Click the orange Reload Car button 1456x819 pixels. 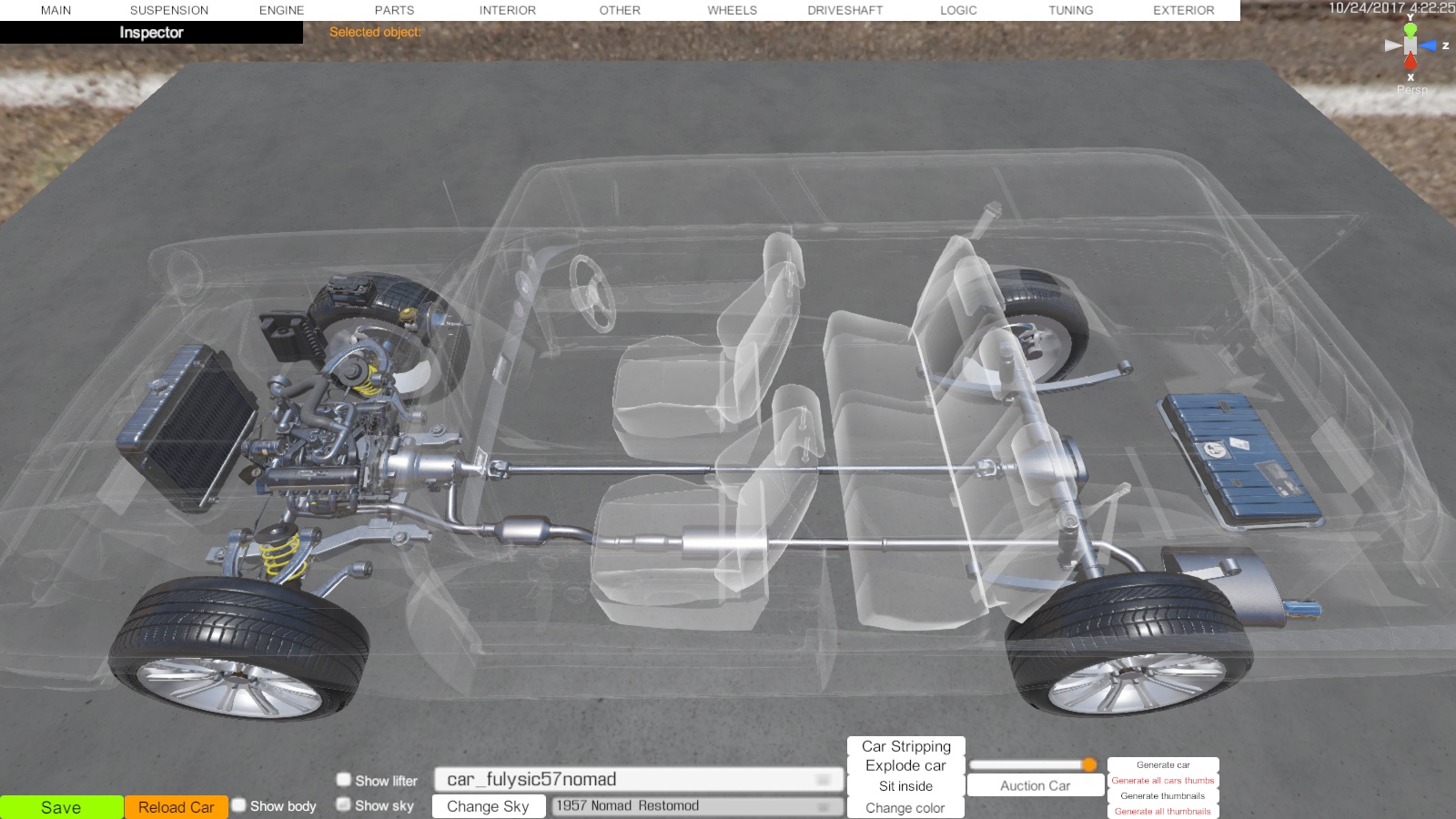click(x=176, y=807)
